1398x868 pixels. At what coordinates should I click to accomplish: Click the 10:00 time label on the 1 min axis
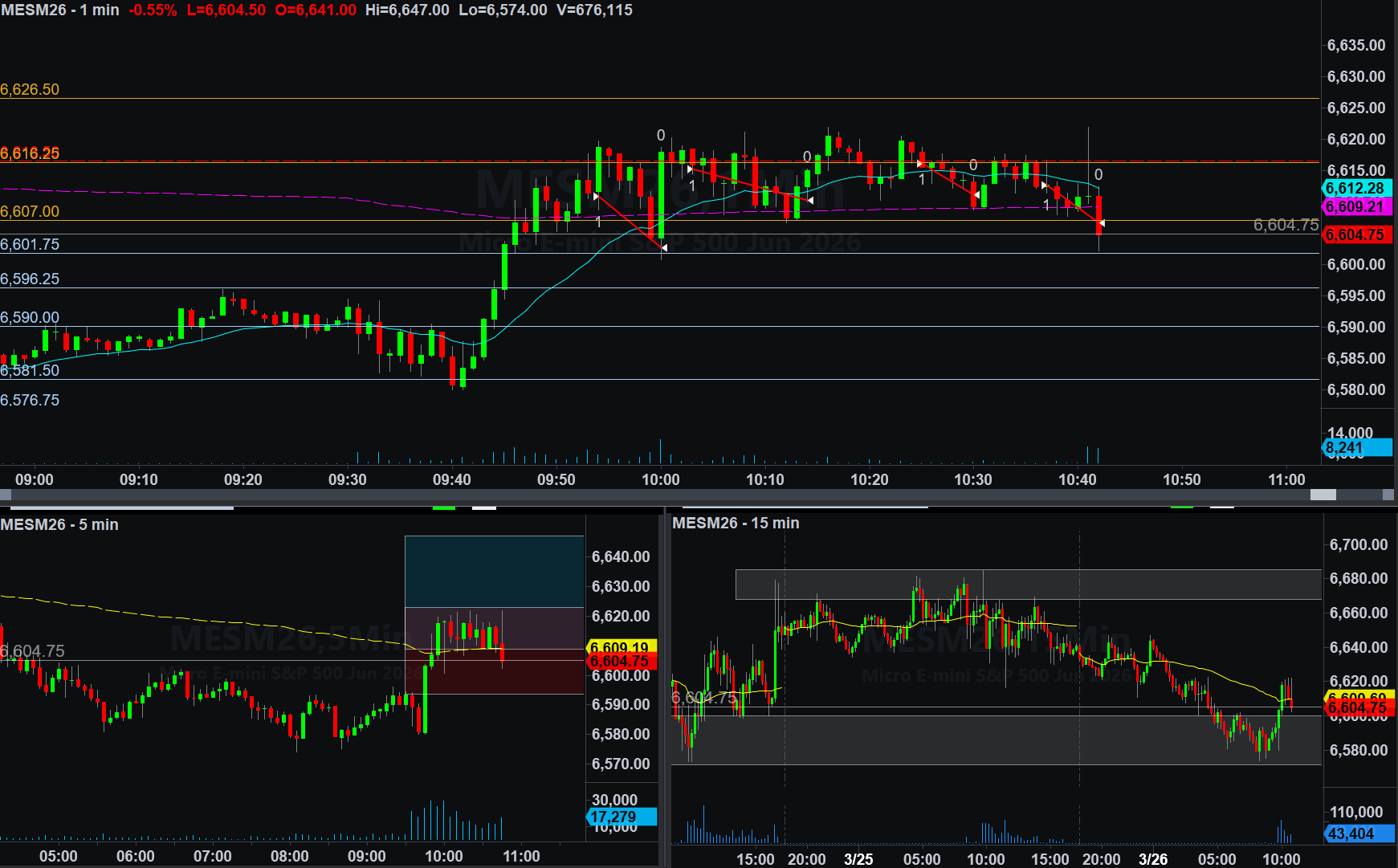click(661, 479)
